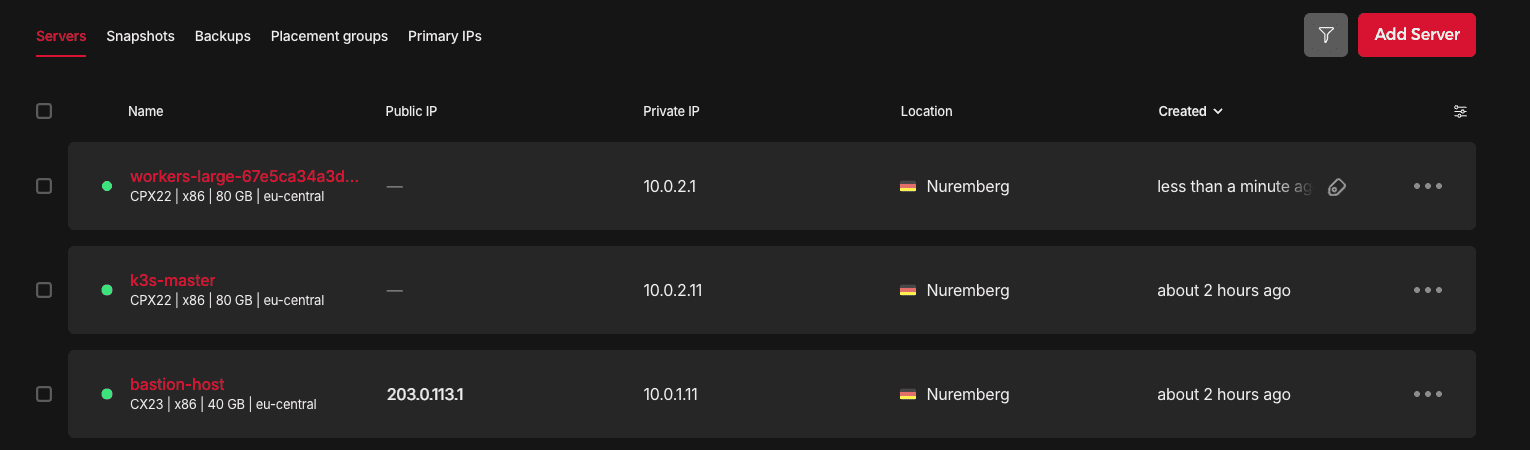Open three-dot menu for bastion-host
This screenshot has height=450, width=1530.
pos(1428,394)
